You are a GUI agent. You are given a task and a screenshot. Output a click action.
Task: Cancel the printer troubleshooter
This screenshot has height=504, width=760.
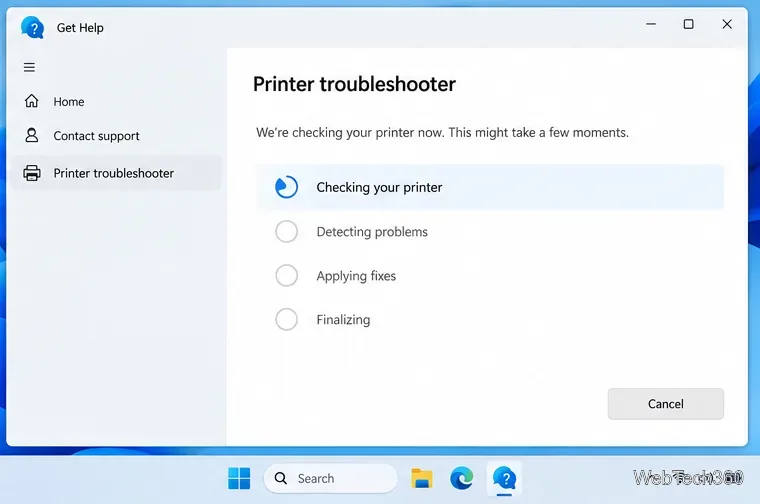coord(665,404)
